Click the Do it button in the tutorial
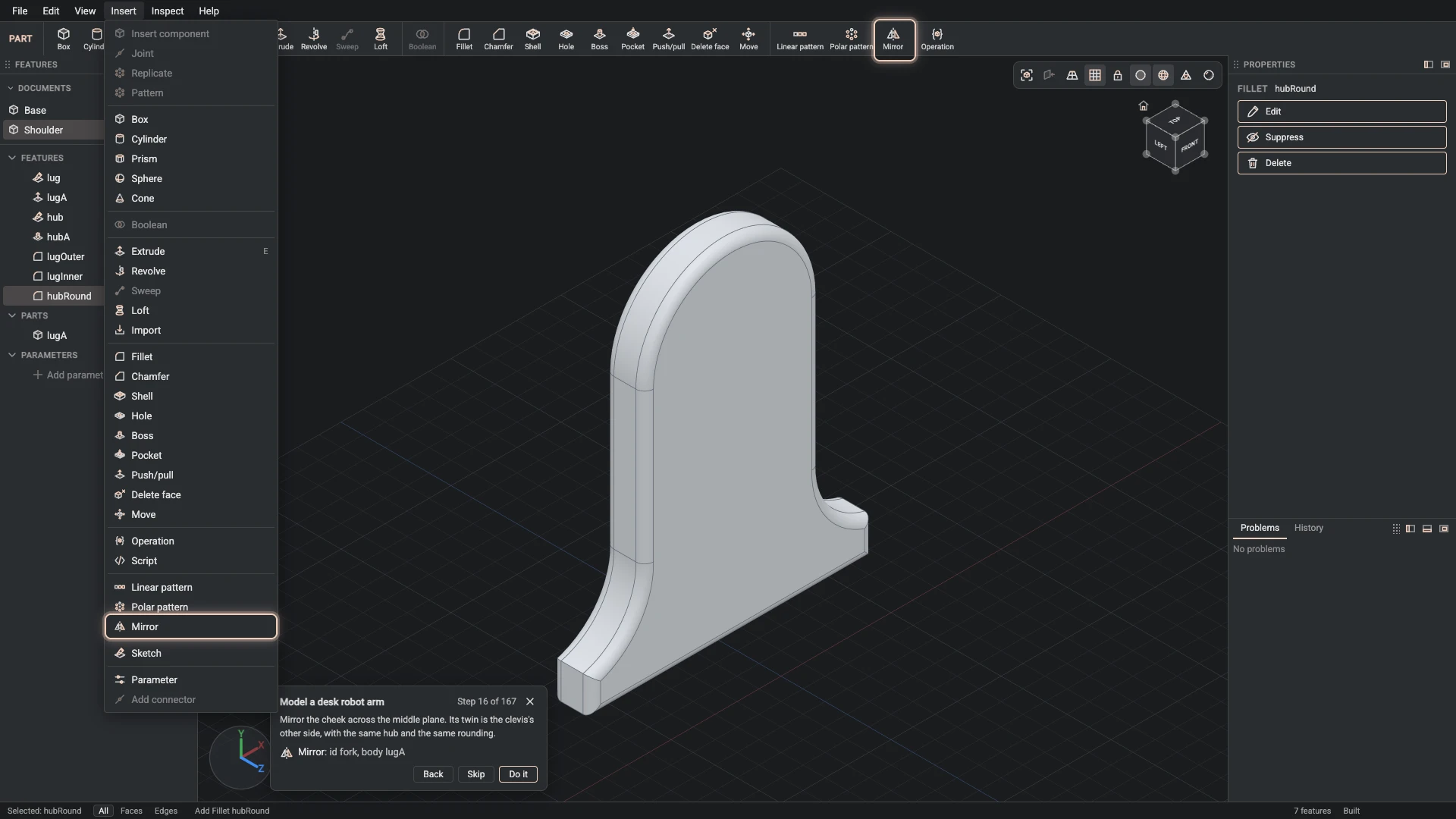 (518, 774)
